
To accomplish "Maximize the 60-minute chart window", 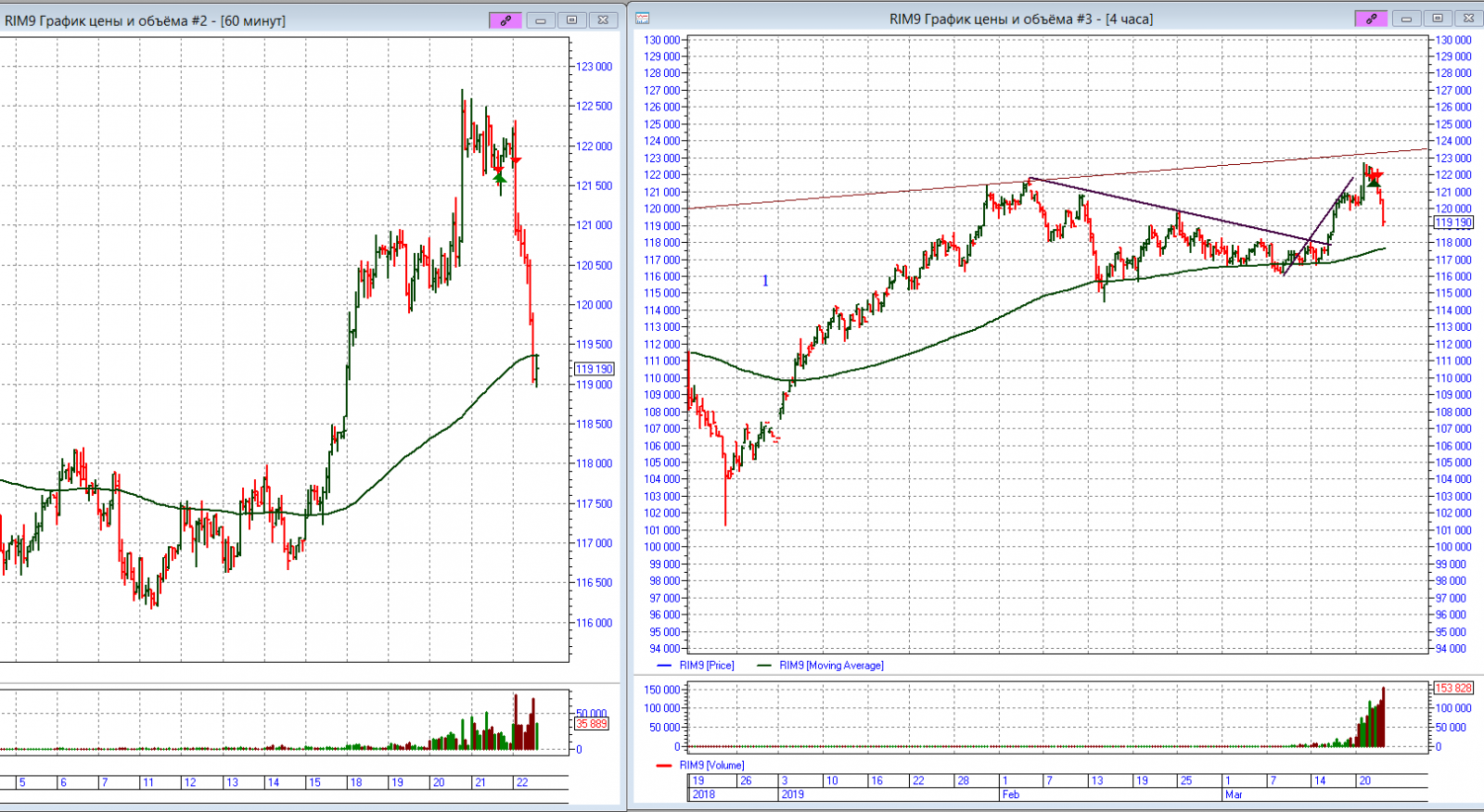I will [571, 19].
